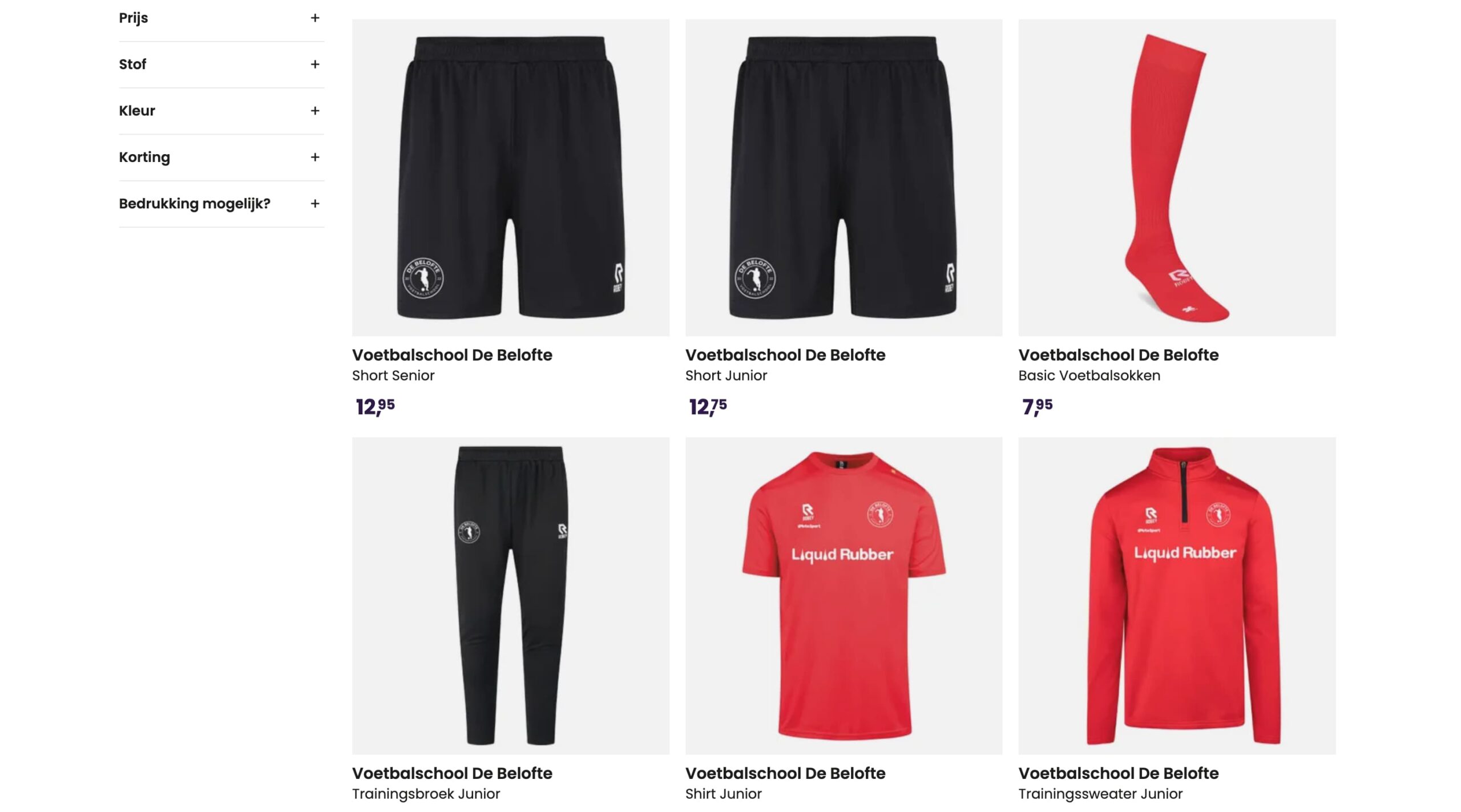Viewport: 1461px width, 812px height.
Task: Click plus icon for Bedrukking mogelijk?
Action: pos(314,204)
